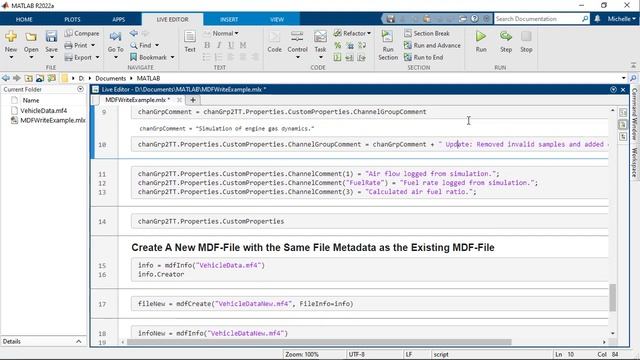This screenshot has height=360, width=640.
Task: Switch to the PLOTS tab
Action: 72,19
